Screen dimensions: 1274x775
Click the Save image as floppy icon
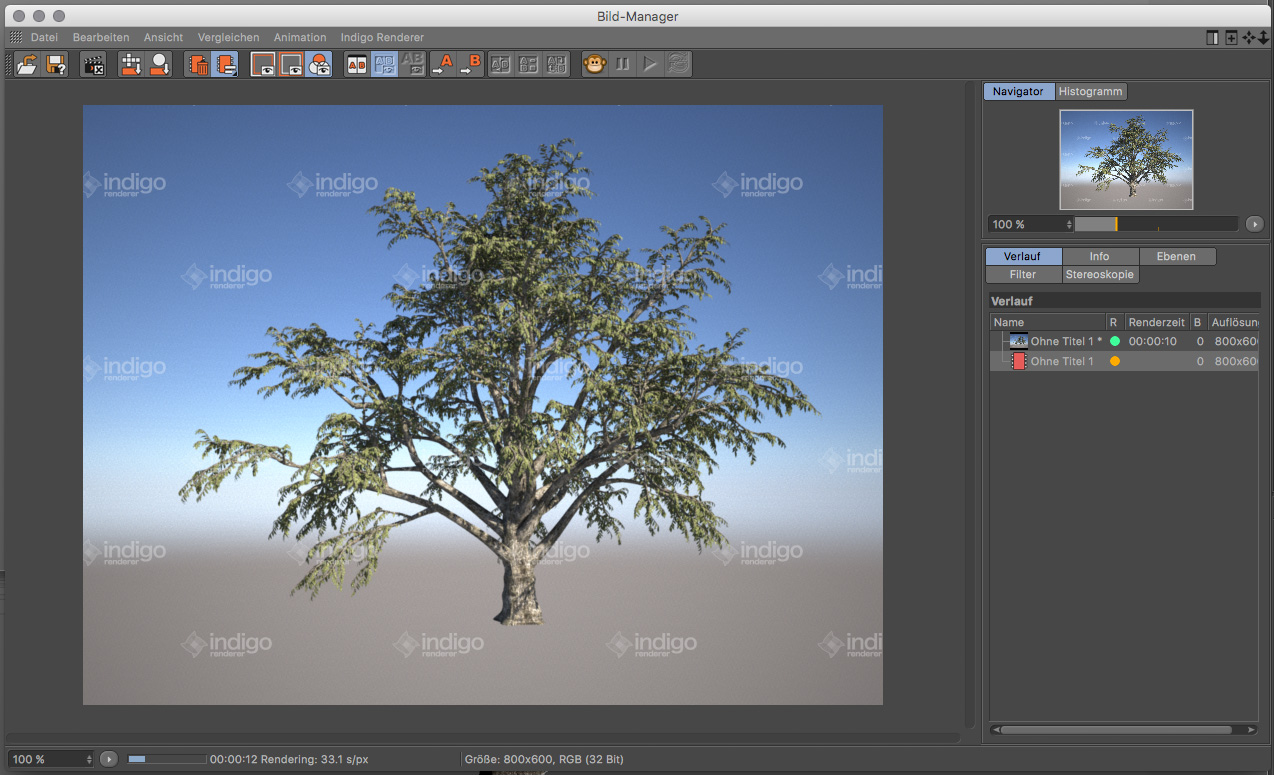click(56, 65)
